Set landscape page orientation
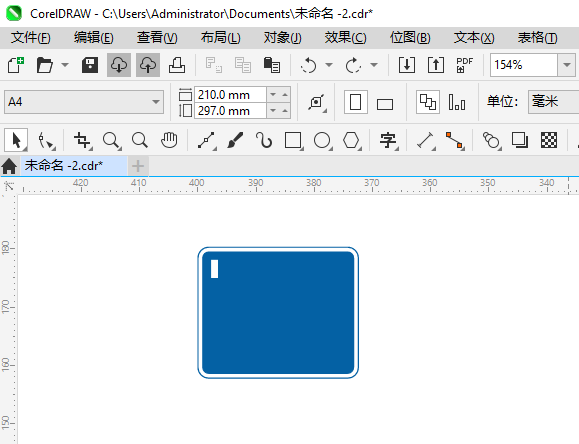 385,104
